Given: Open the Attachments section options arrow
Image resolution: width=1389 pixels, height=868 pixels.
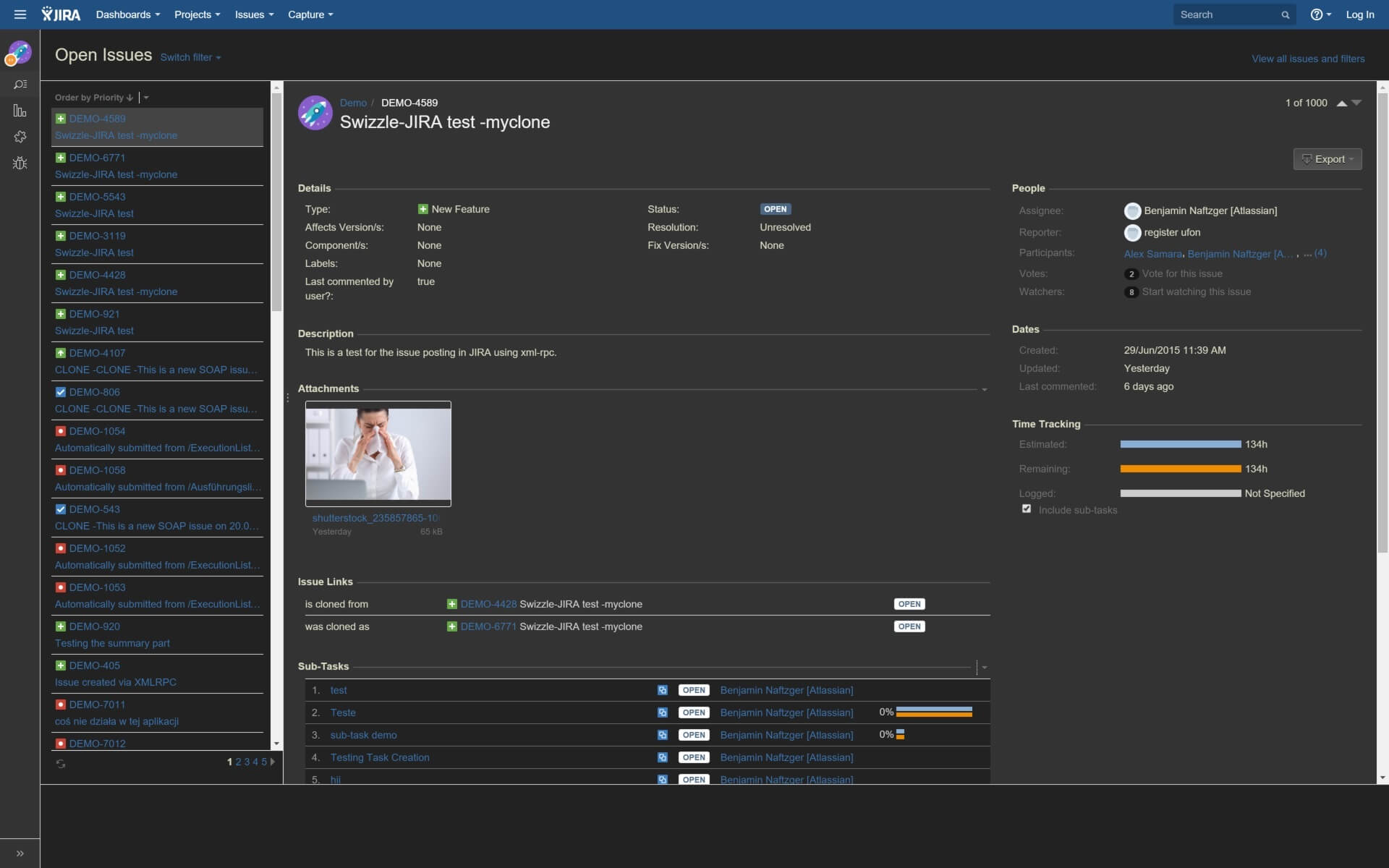Looking at the screenshot, I should (x=984, y=390).
